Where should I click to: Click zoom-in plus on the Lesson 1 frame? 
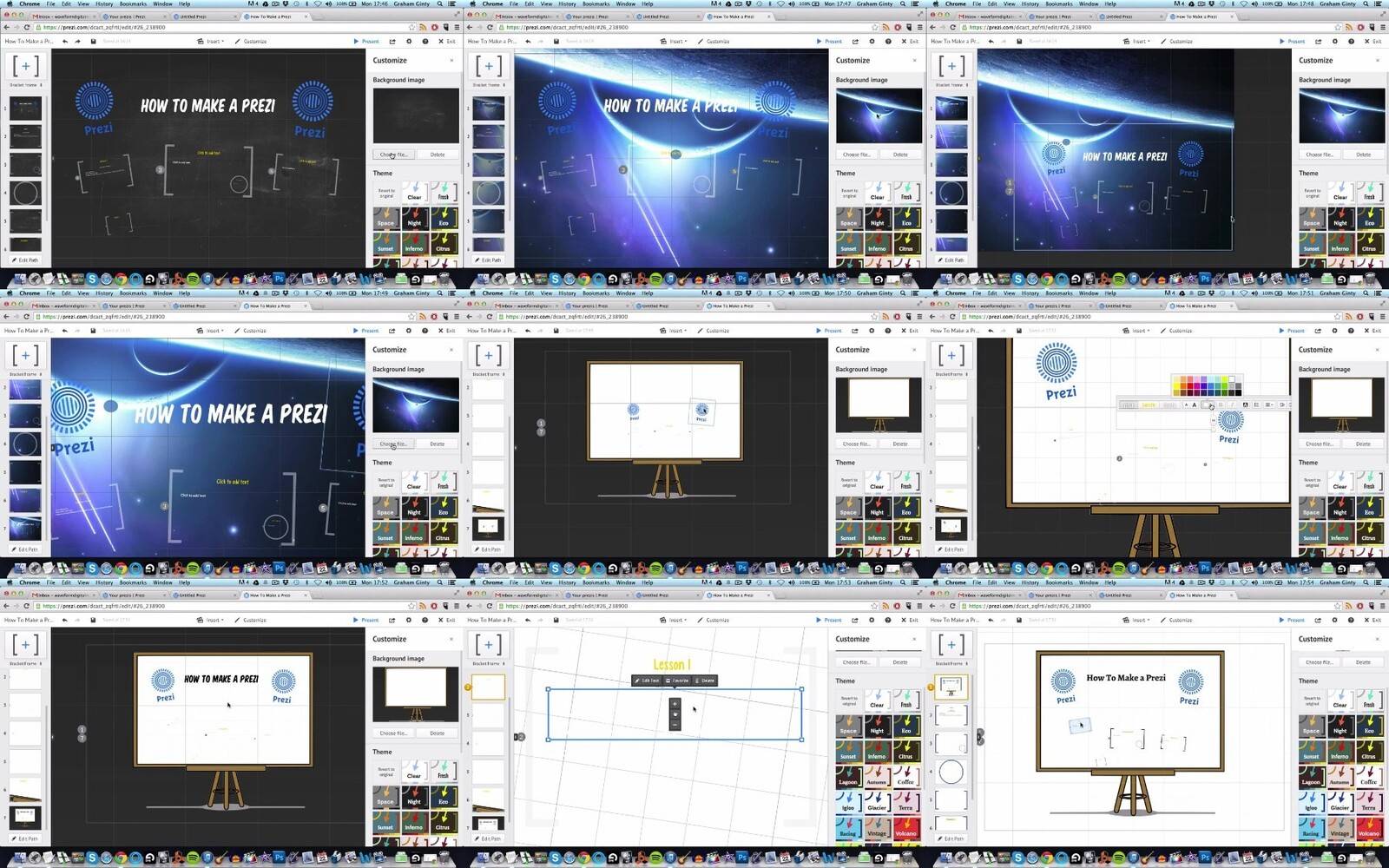(675, 704)
